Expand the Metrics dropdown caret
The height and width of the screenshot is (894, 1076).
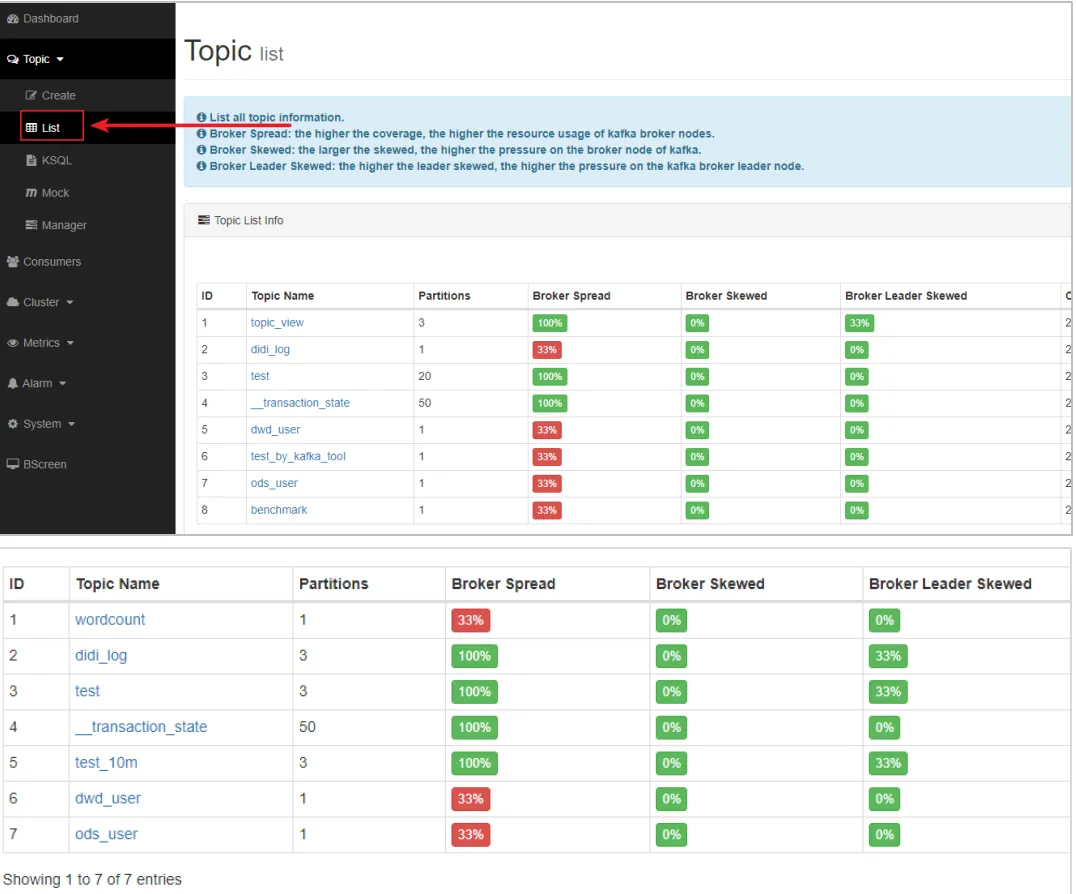pos(71,343)
